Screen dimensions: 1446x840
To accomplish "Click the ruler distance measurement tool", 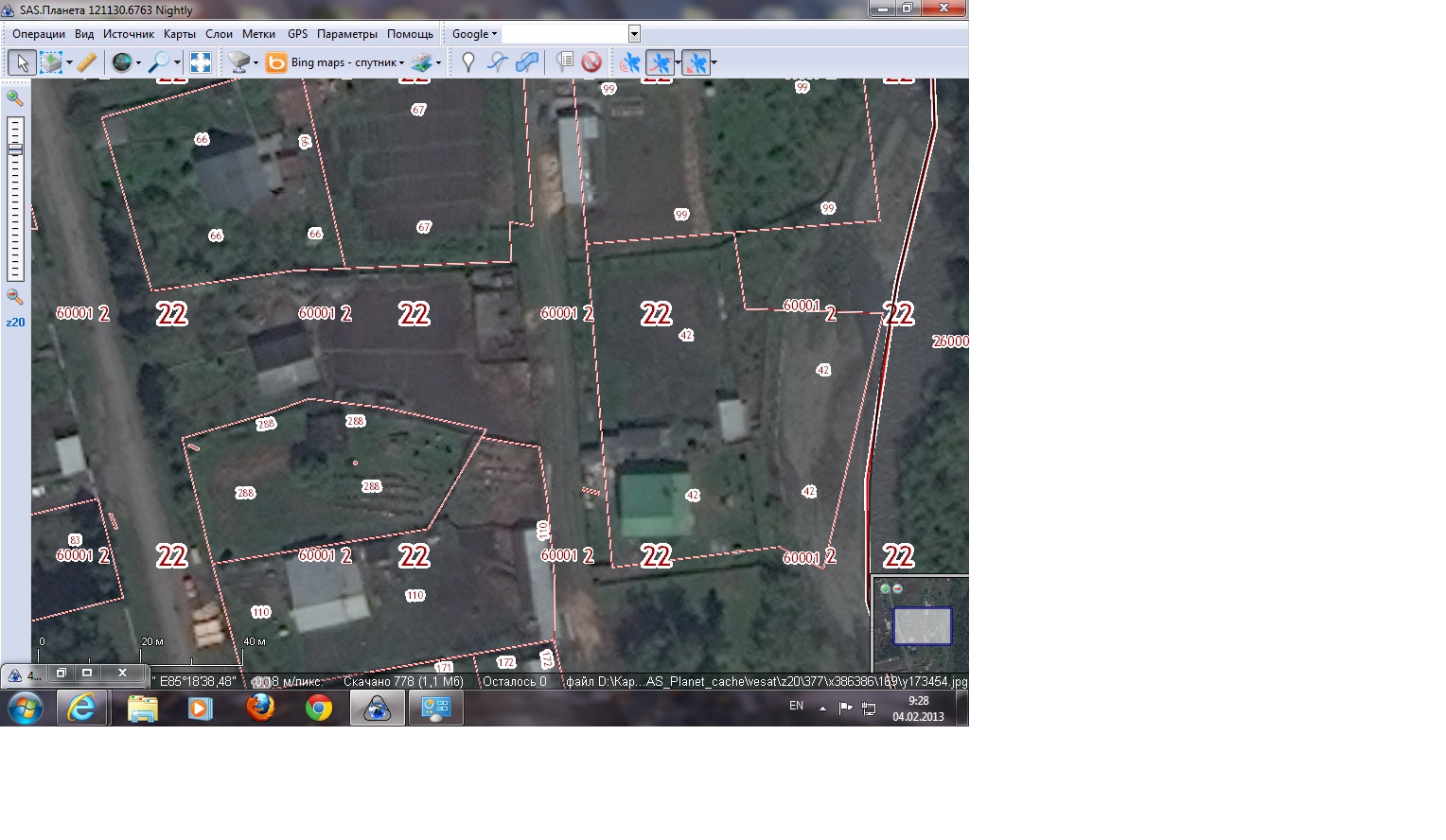I will (x=86, y=62).
